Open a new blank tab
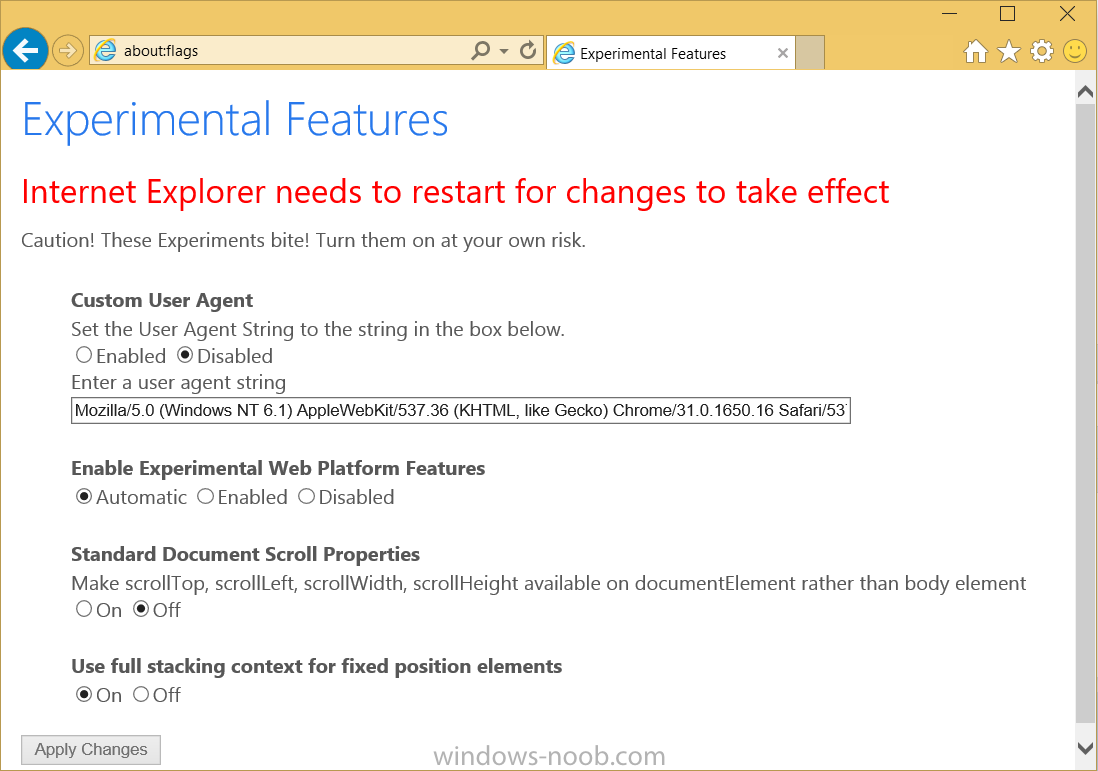The height and width of the screenshot is (771, 1098). point(810,53)
